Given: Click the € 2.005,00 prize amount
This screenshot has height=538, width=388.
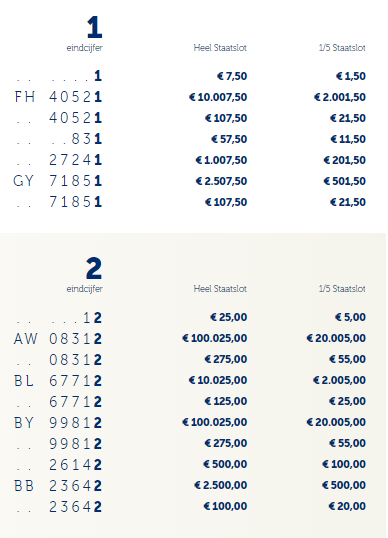Looking at the screenshot, I should pyautogui.click(x=339, y=380).
